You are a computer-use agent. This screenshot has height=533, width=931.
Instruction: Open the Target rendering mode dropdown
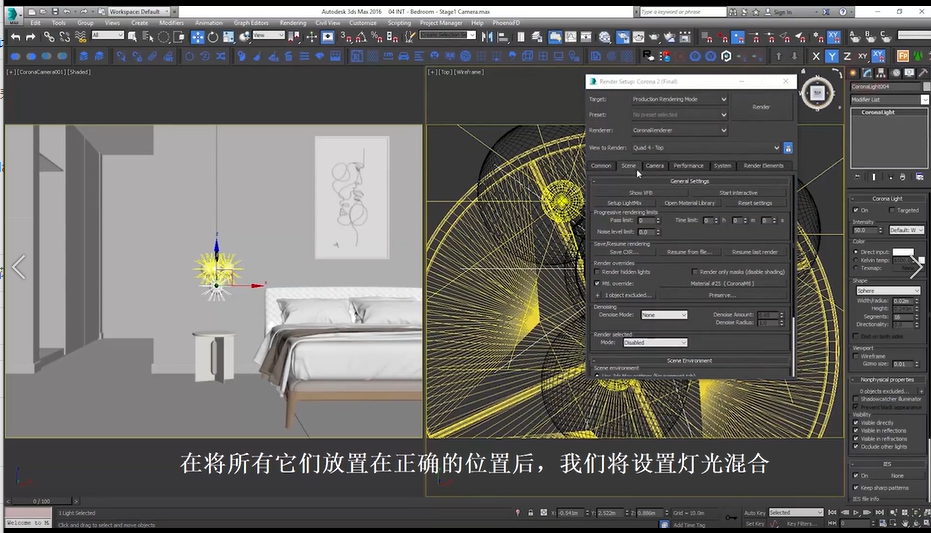(x=679, y=99)
